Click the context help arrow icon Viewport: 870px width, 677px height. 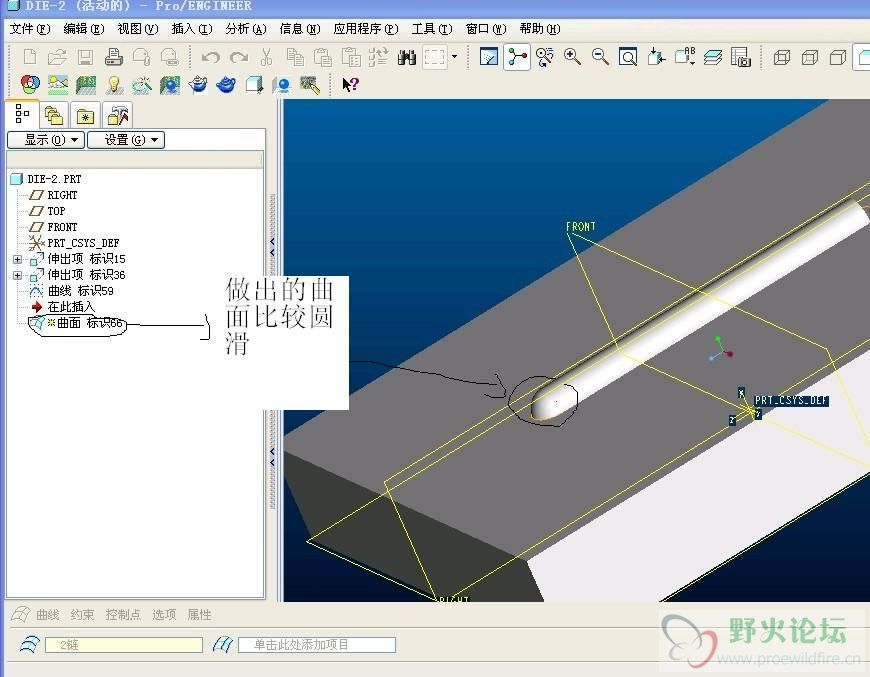pyautogui.click(x=351, y=84)
